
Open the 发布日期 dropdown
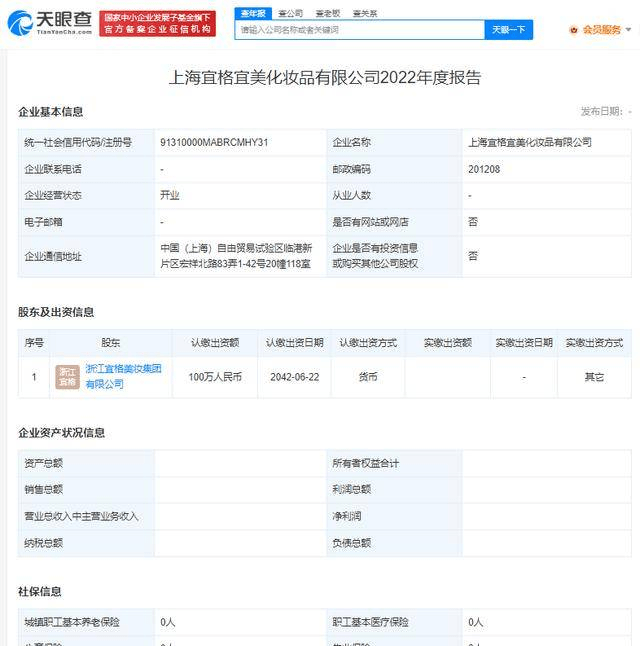[606, 111]
